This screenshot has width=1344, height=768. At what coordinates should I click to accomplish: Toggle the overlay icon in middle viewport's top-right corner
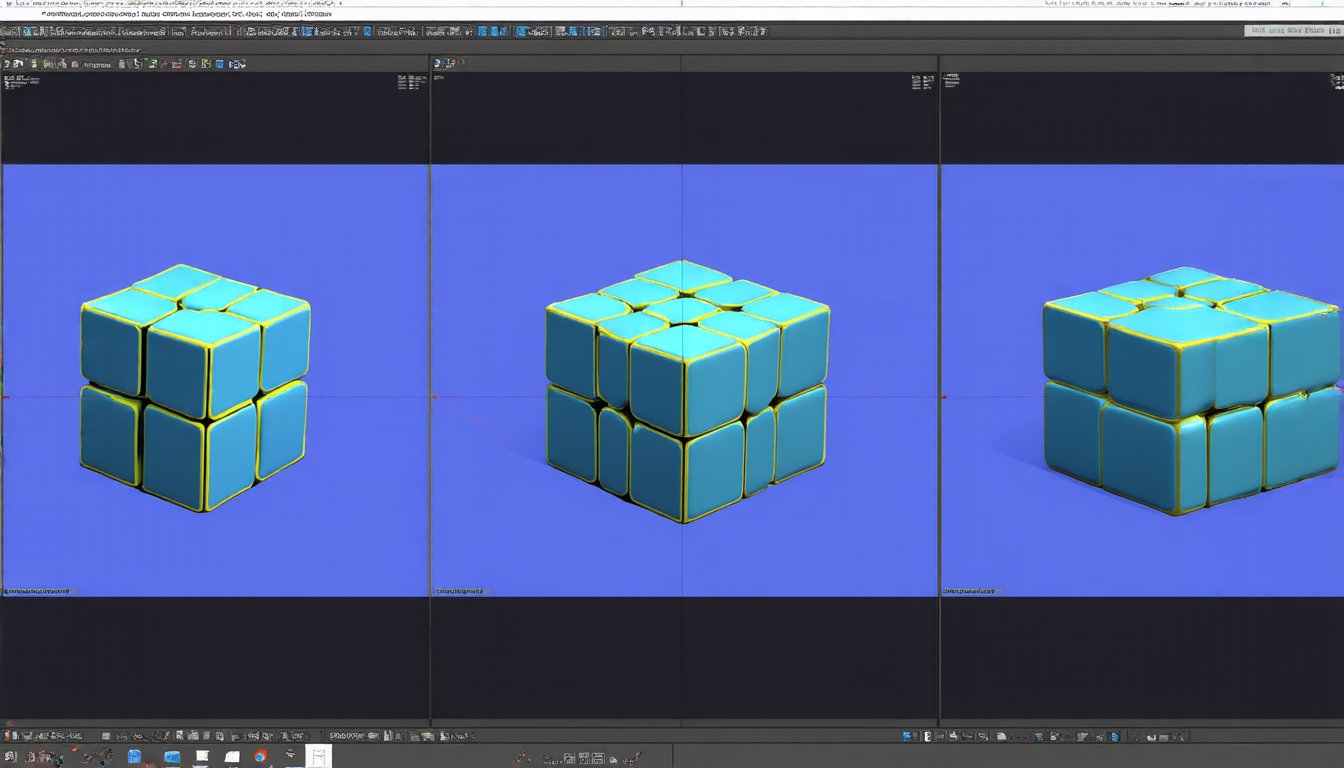click(x=922, y=82)
